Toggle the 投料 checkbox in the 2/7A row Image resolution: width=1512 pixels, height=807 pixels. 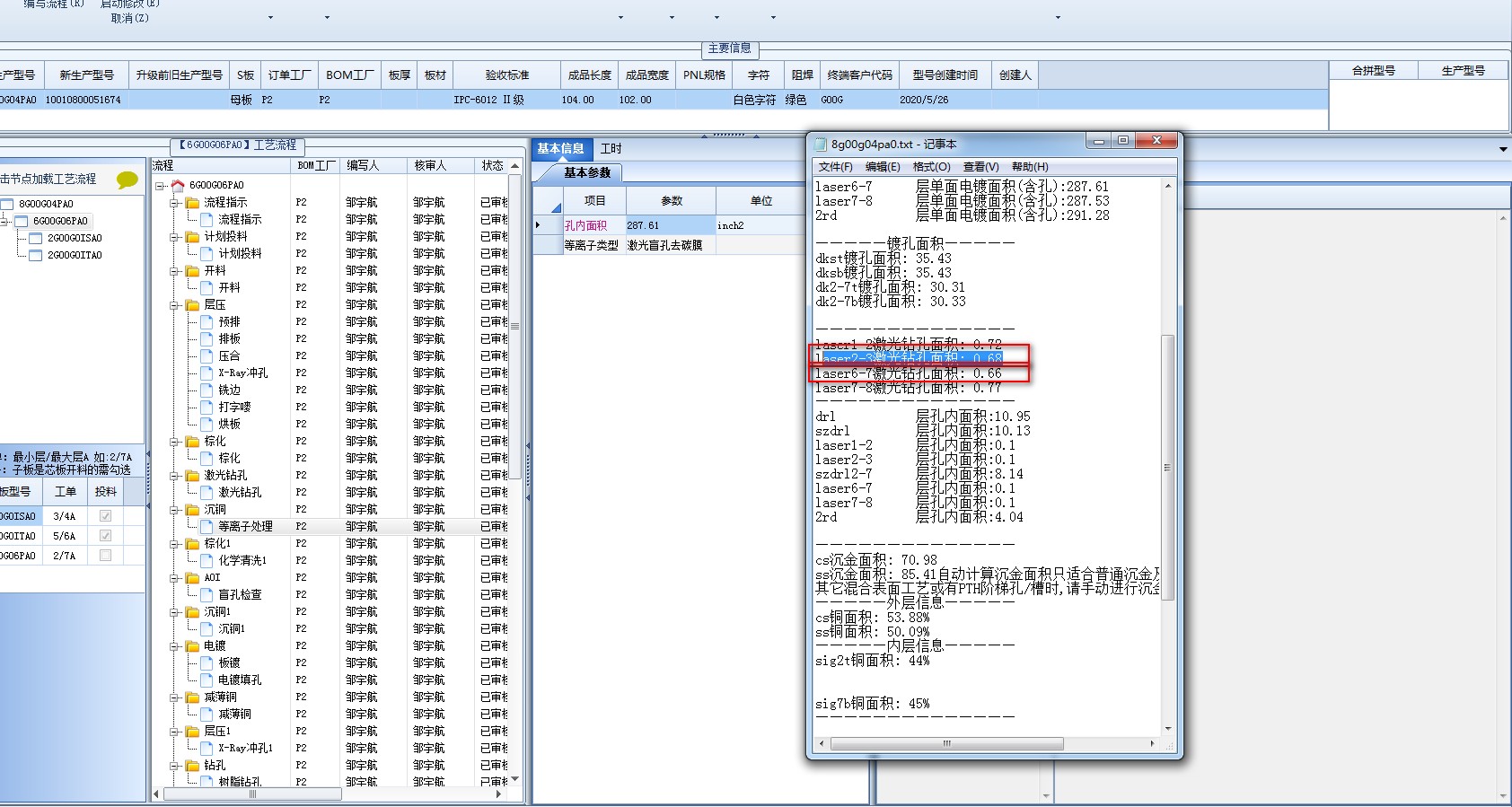pyautogui.click(x=105, y=556)
